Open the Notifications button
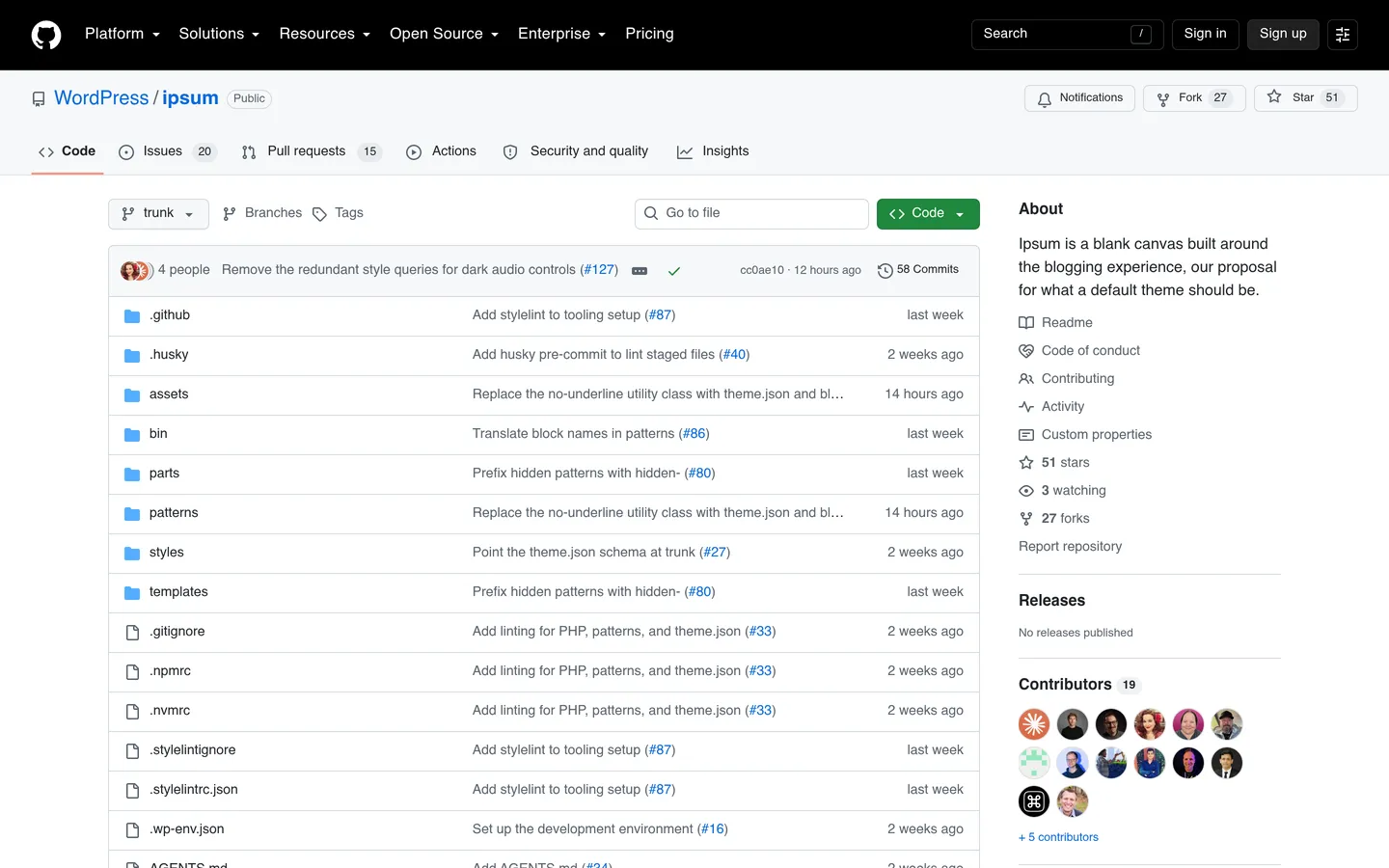The height and width of the screenshot is (868, 1389). [x=1079, y=98]
